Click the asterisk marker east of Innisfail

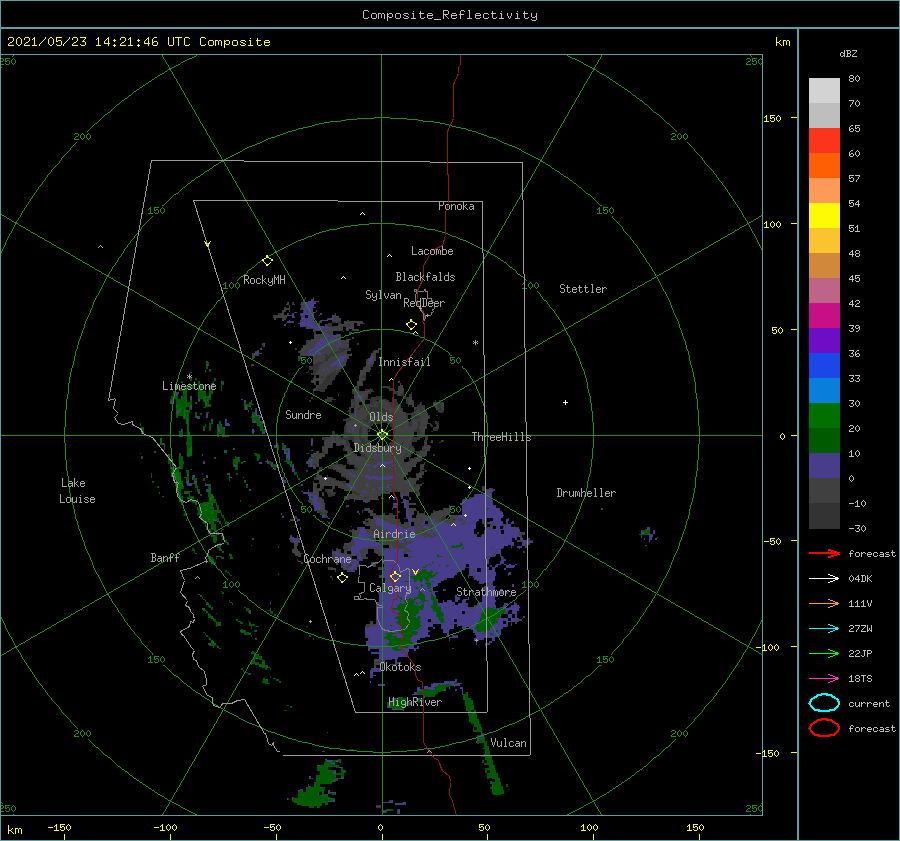(475, 343)
